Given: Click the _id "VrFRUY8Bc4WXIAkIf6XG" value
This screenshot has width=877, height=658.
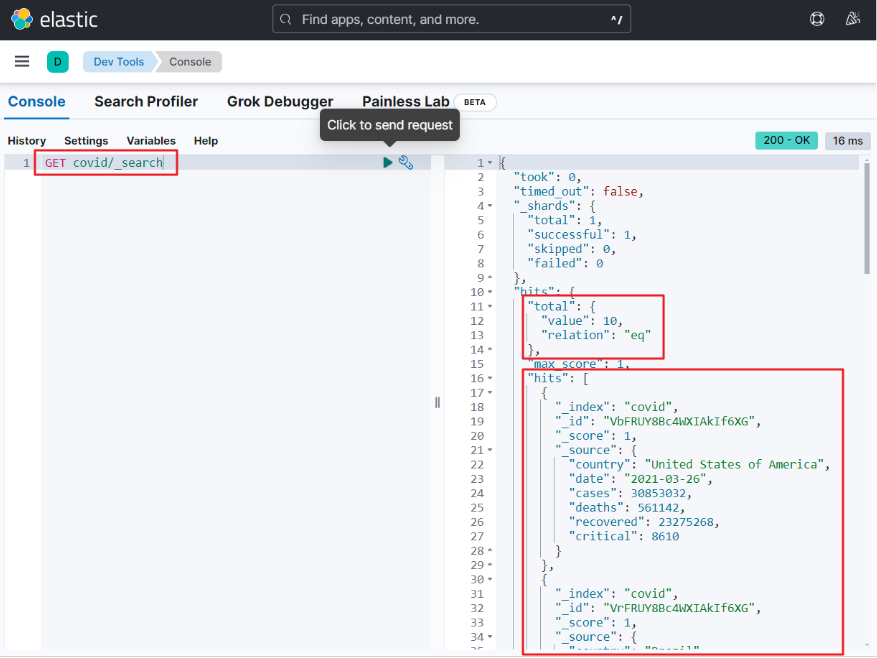Looking at the screenshot, I should coord(679,608).
